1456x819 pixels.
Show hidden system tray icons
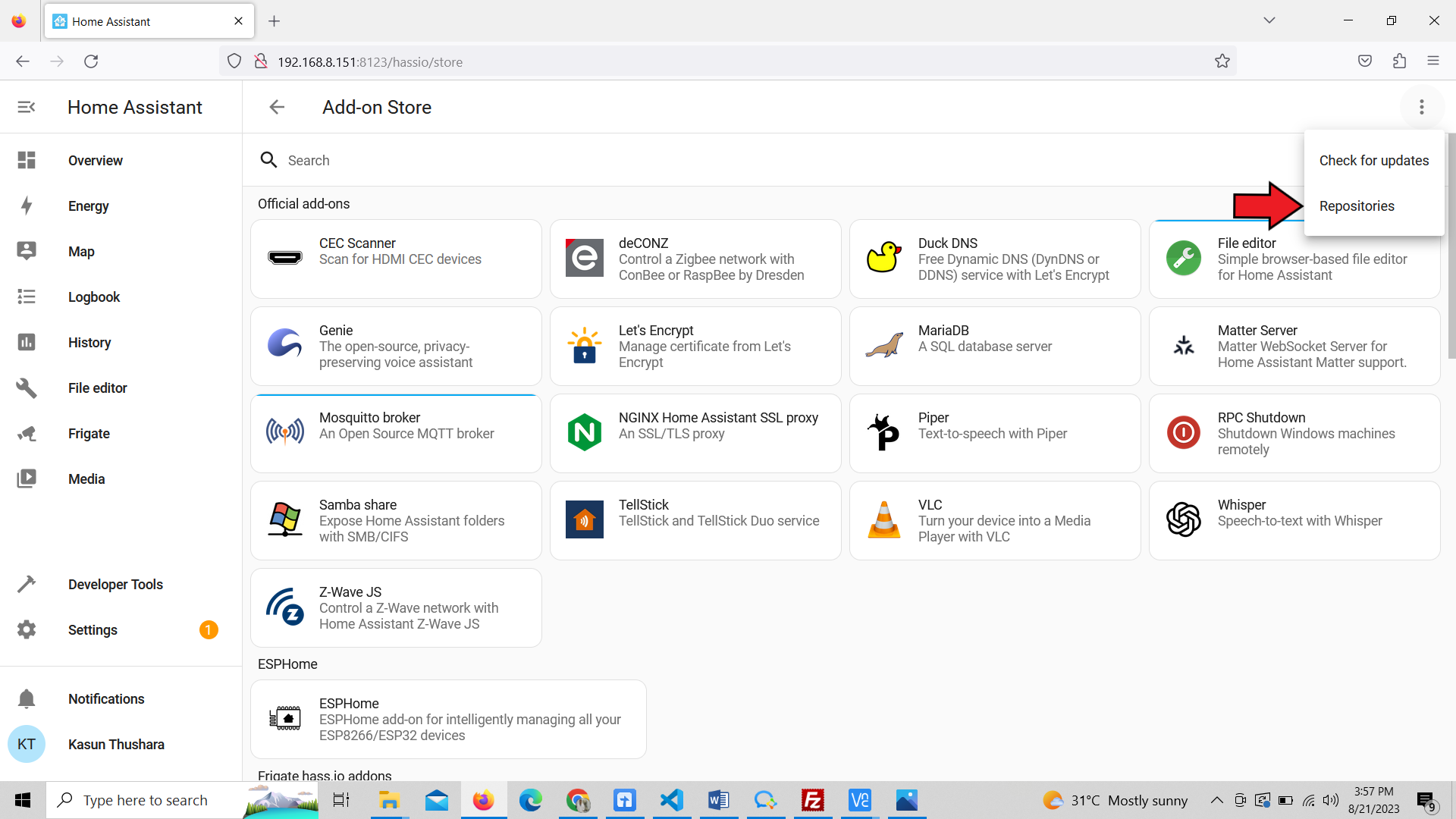point(1216,800)
